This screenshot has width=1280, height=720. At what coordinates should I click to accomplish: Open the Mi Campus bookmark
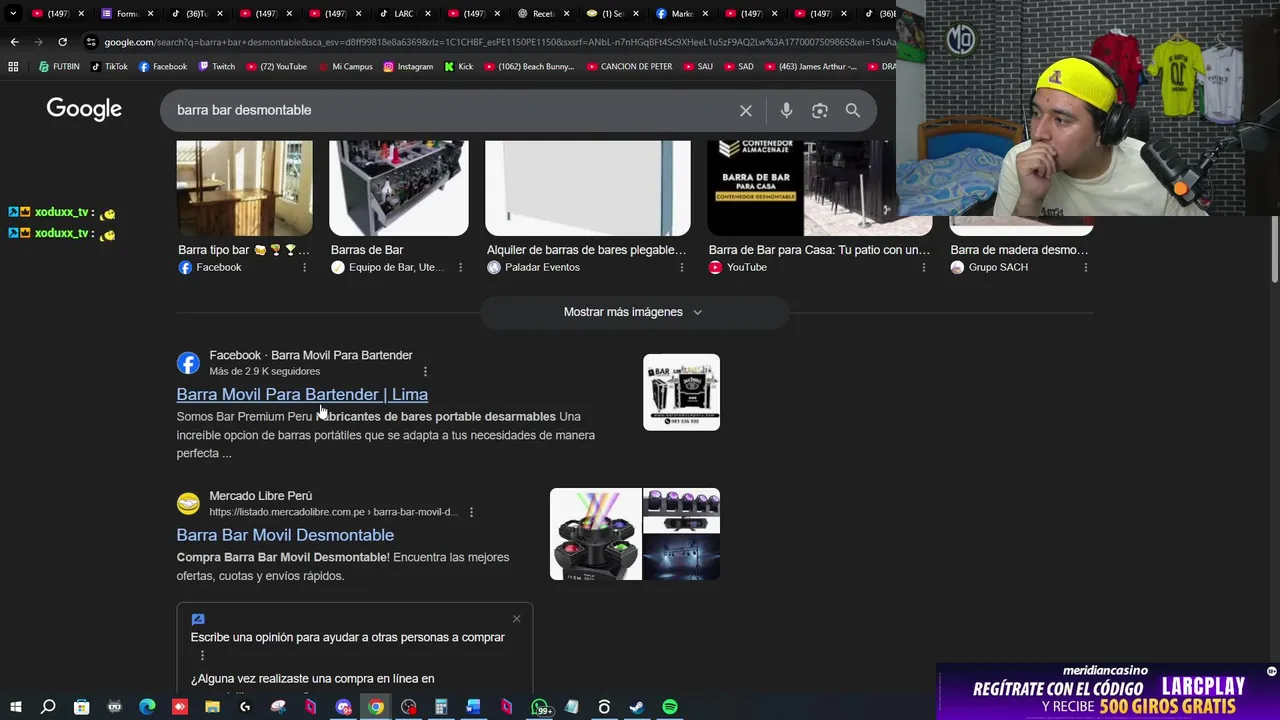pos(344,67)
